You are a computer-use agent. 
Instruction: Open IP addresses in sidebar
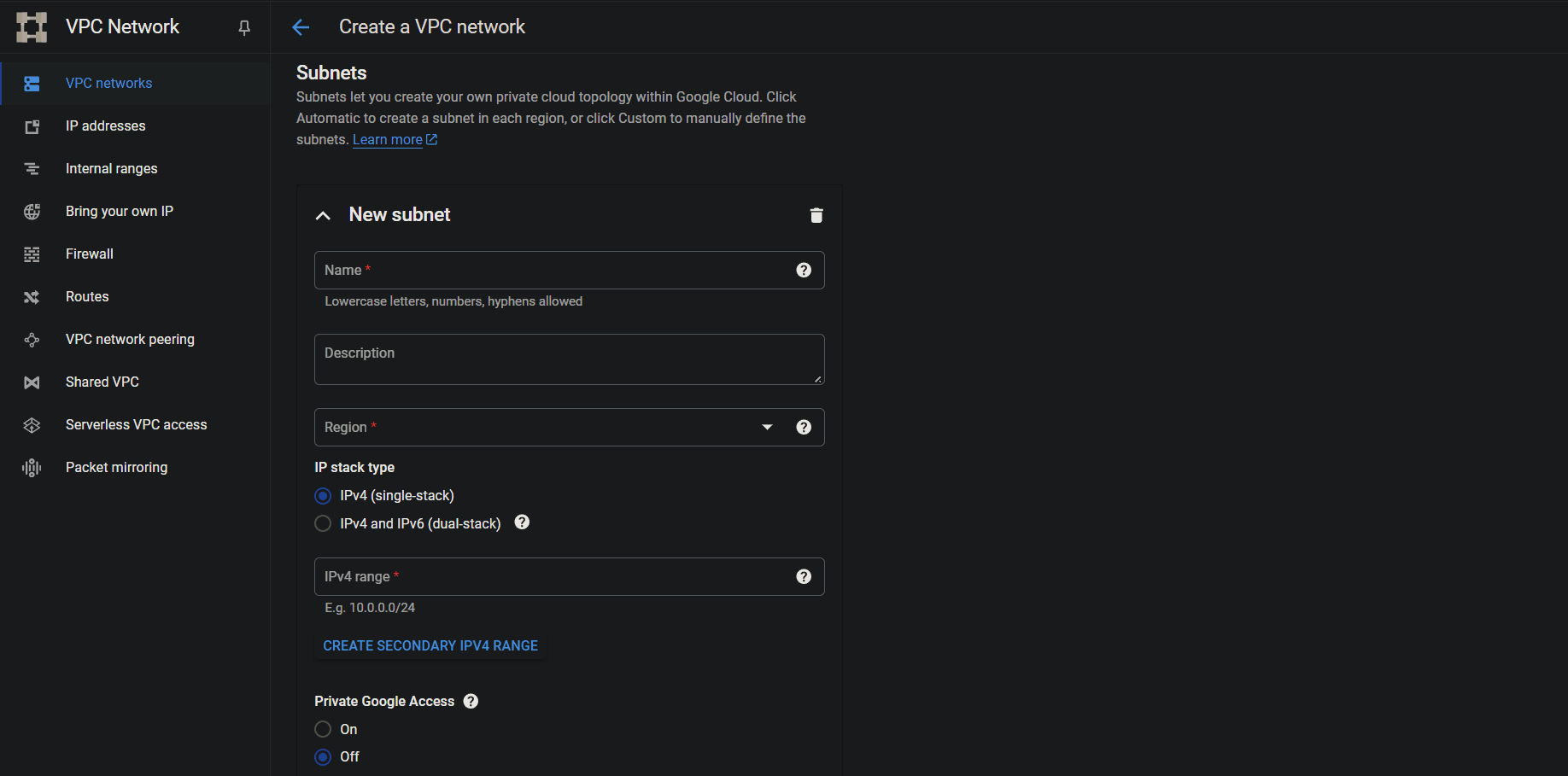click(135, 126)
